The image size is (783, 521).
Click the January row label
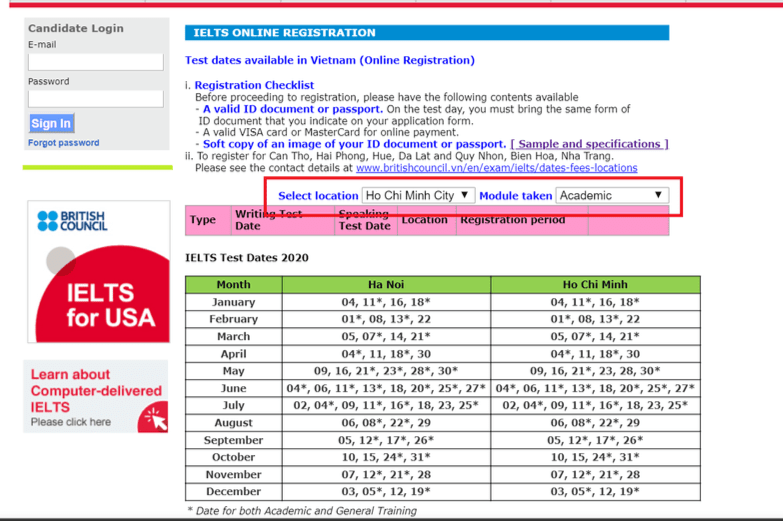pyautogui.click(x=234, y=302)
